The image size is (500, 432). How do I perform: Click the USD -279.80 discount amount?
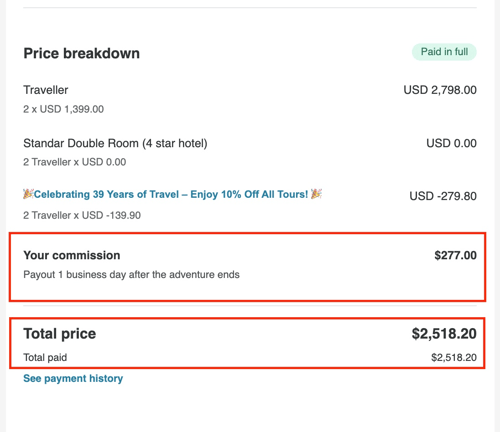tap(443, 196)
